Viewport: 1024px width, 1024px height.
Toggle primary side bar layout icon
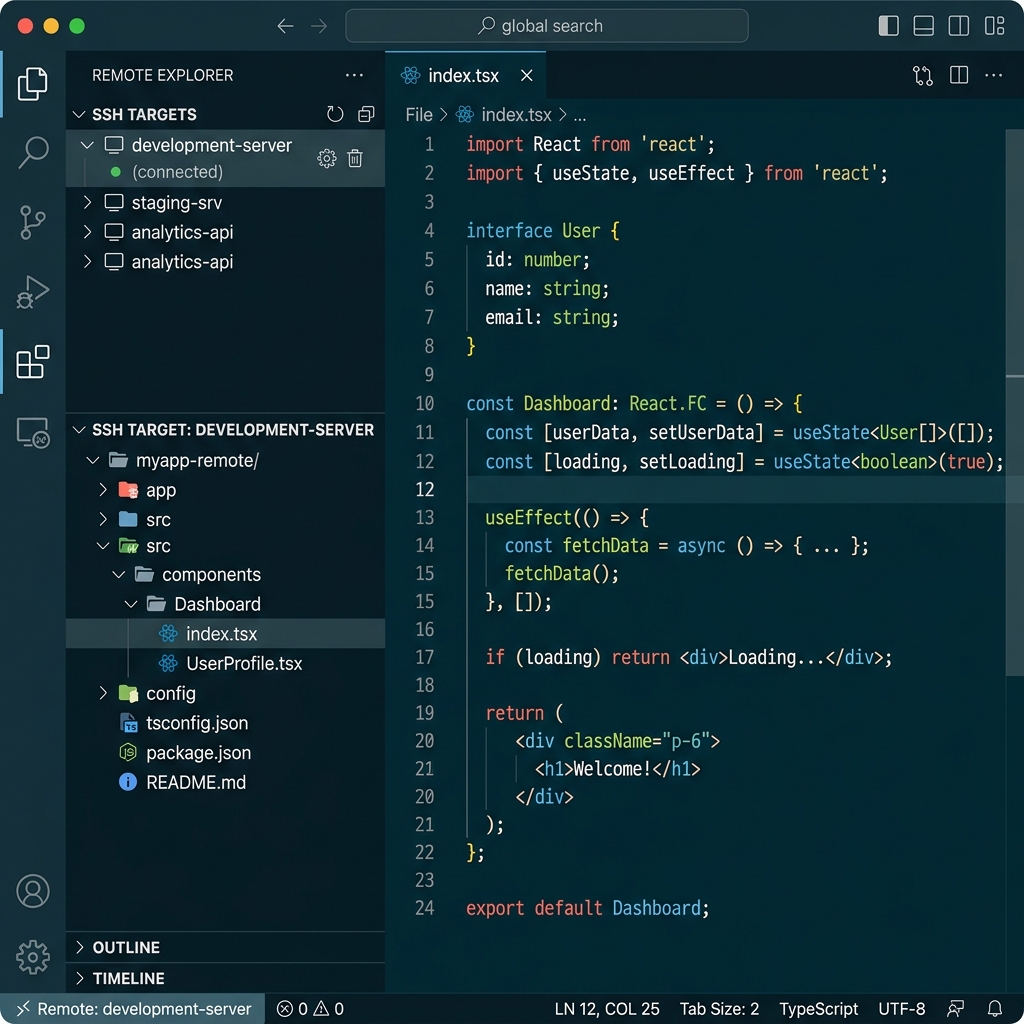888,26
